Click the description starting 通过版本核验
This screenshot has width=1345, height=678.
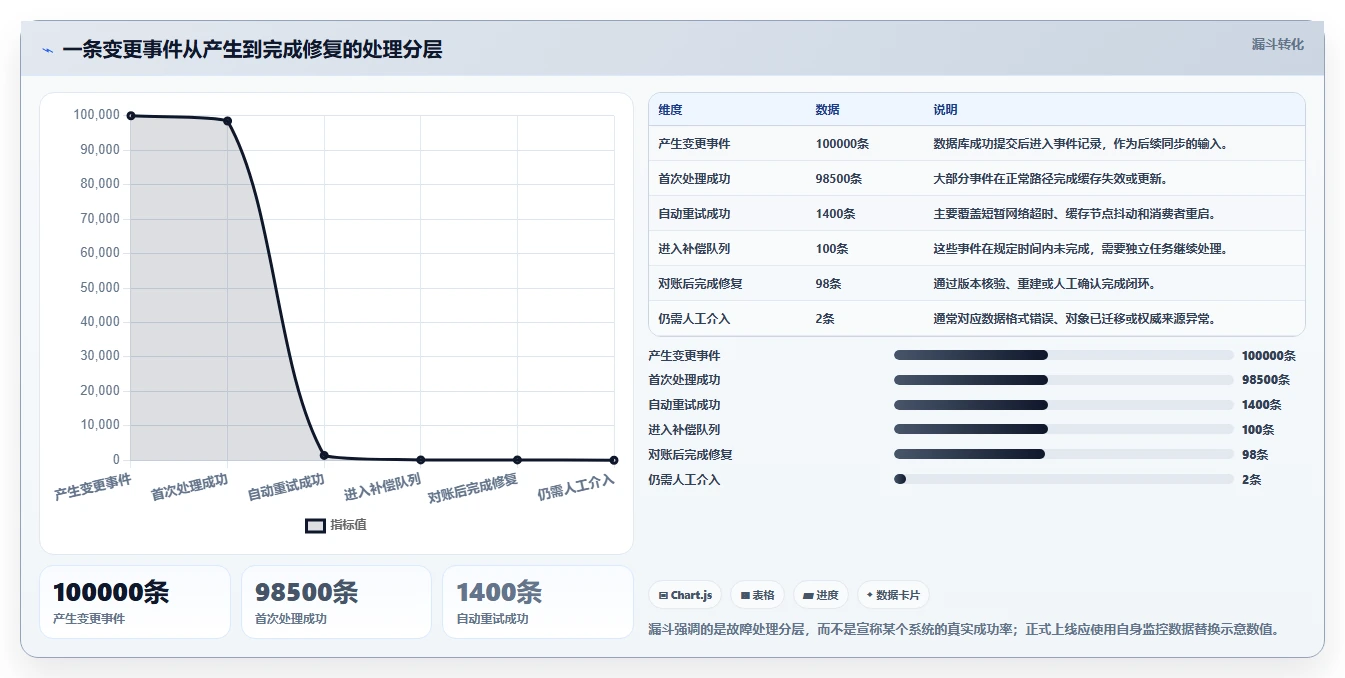(x=1045, y=284)
